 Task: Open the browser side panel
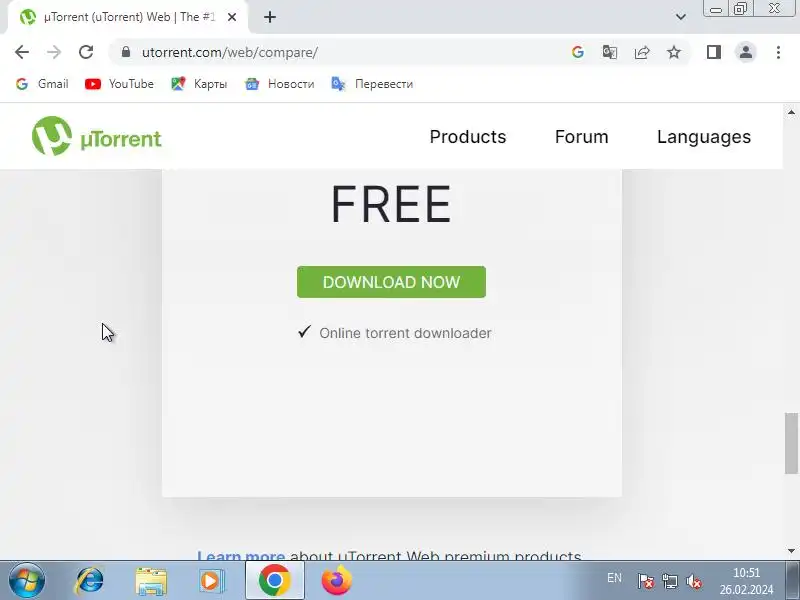[x=714, y=52]
